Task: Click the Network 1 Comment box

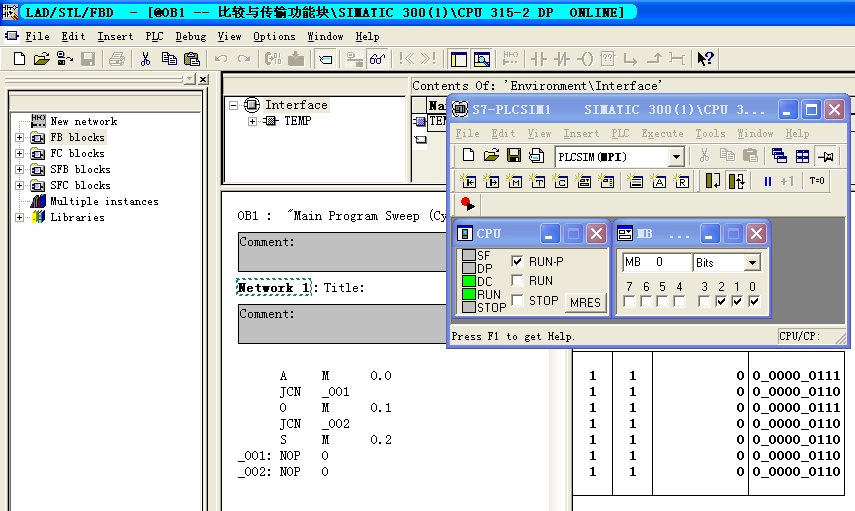Action: (x=342, y=324)
